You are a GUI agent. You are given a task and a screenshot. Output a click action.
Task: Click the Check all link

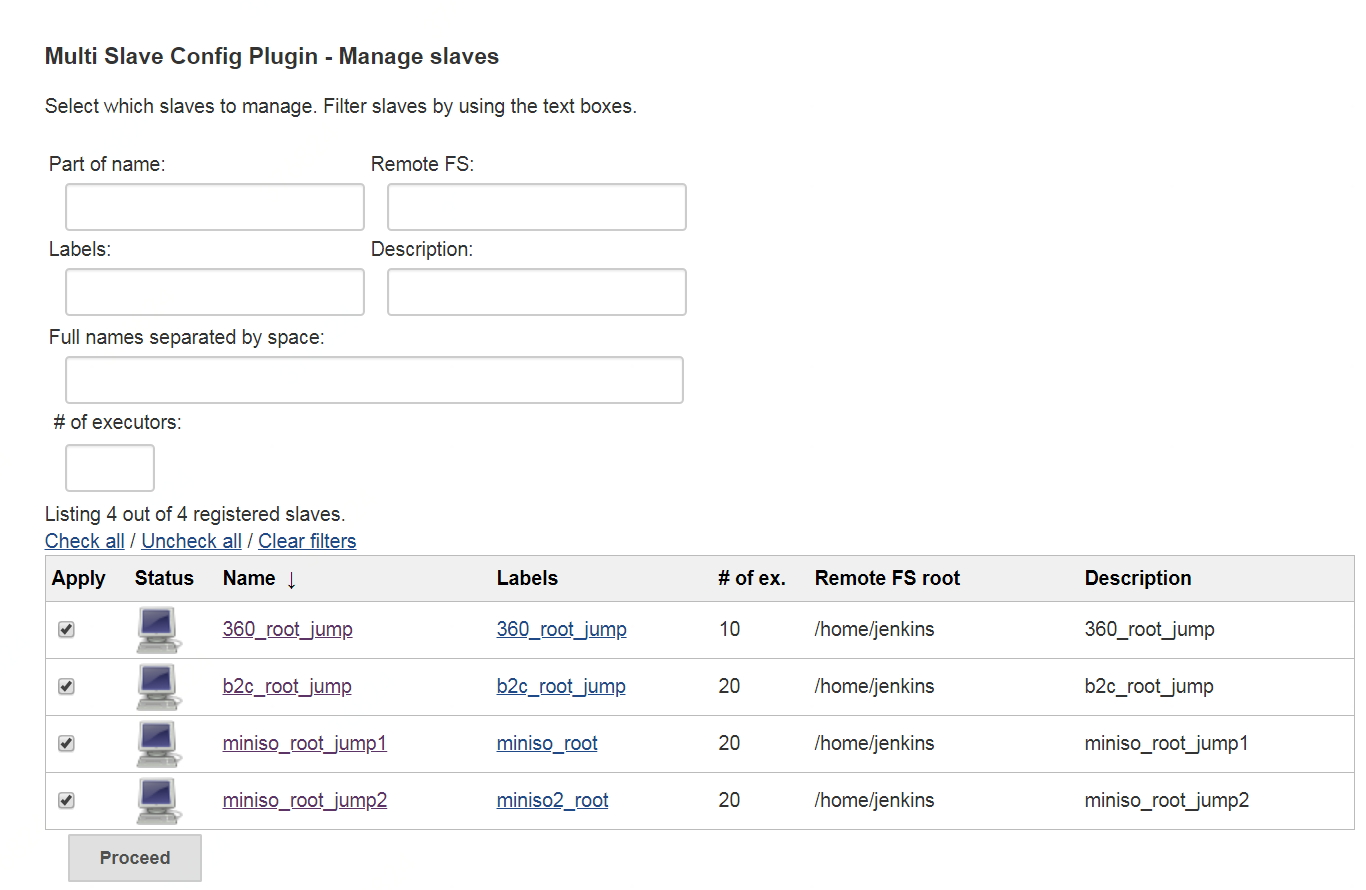click(85, 541)
